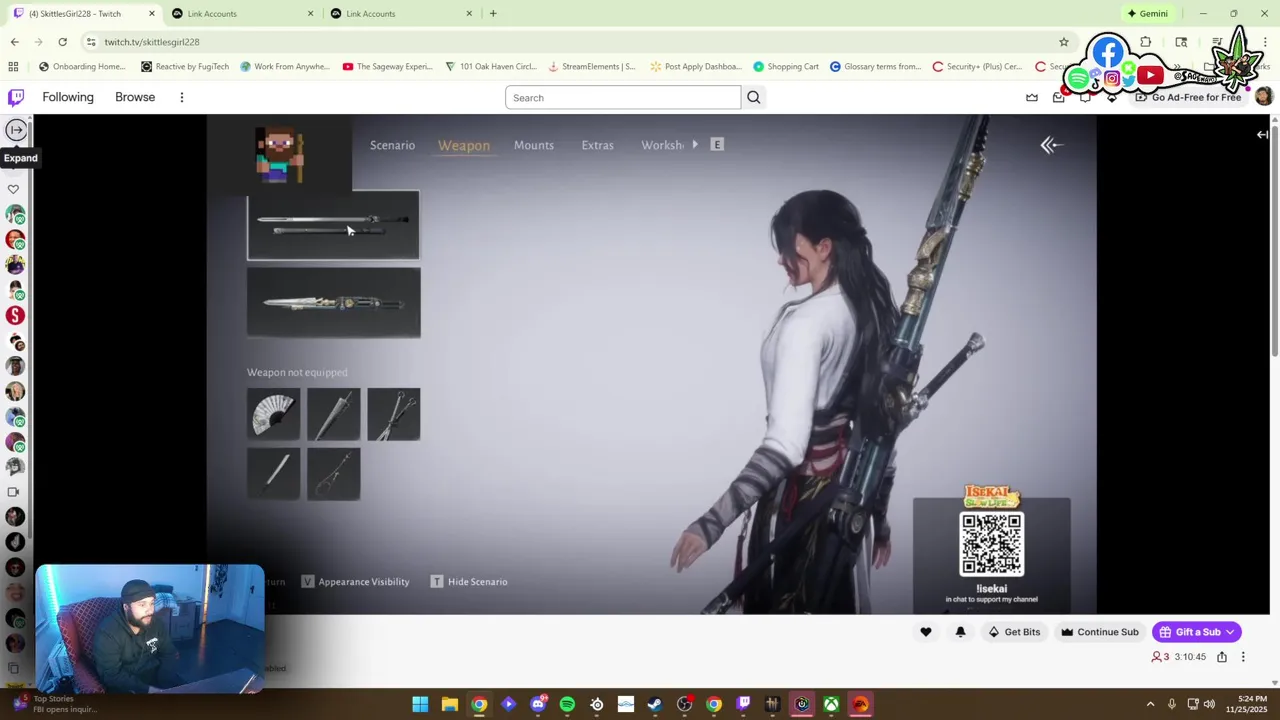Open a new Chrome tab

click(493, 14)
